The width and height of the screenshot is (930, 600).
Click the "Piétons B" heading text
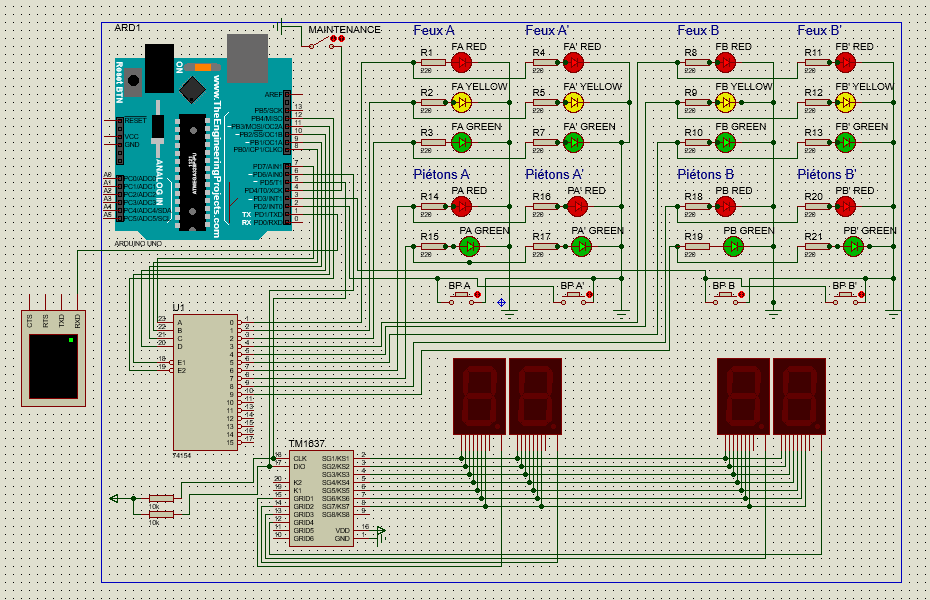point(706,174)
